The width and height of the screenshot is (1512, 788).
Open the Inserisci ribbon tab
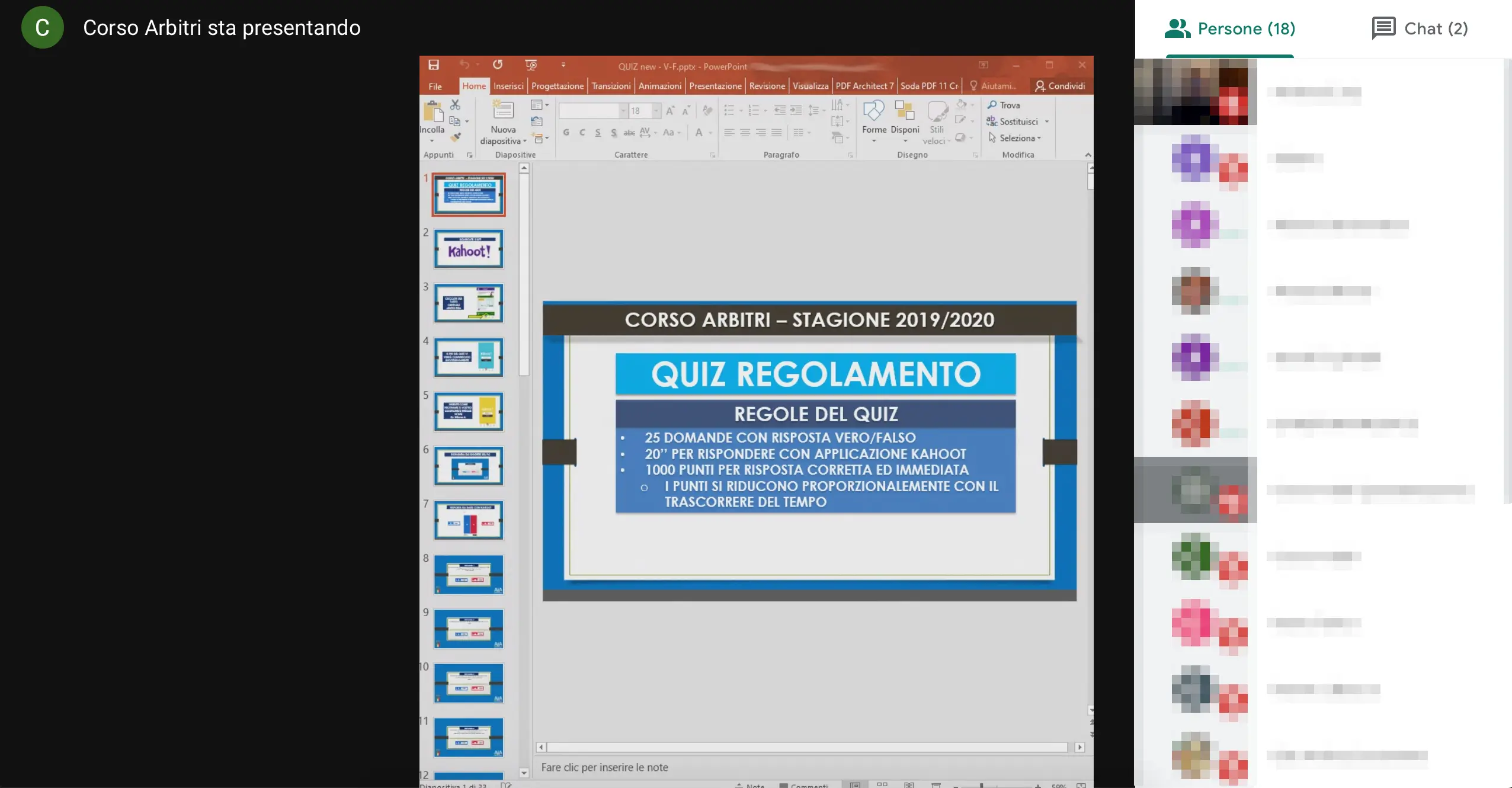(508, 86)
